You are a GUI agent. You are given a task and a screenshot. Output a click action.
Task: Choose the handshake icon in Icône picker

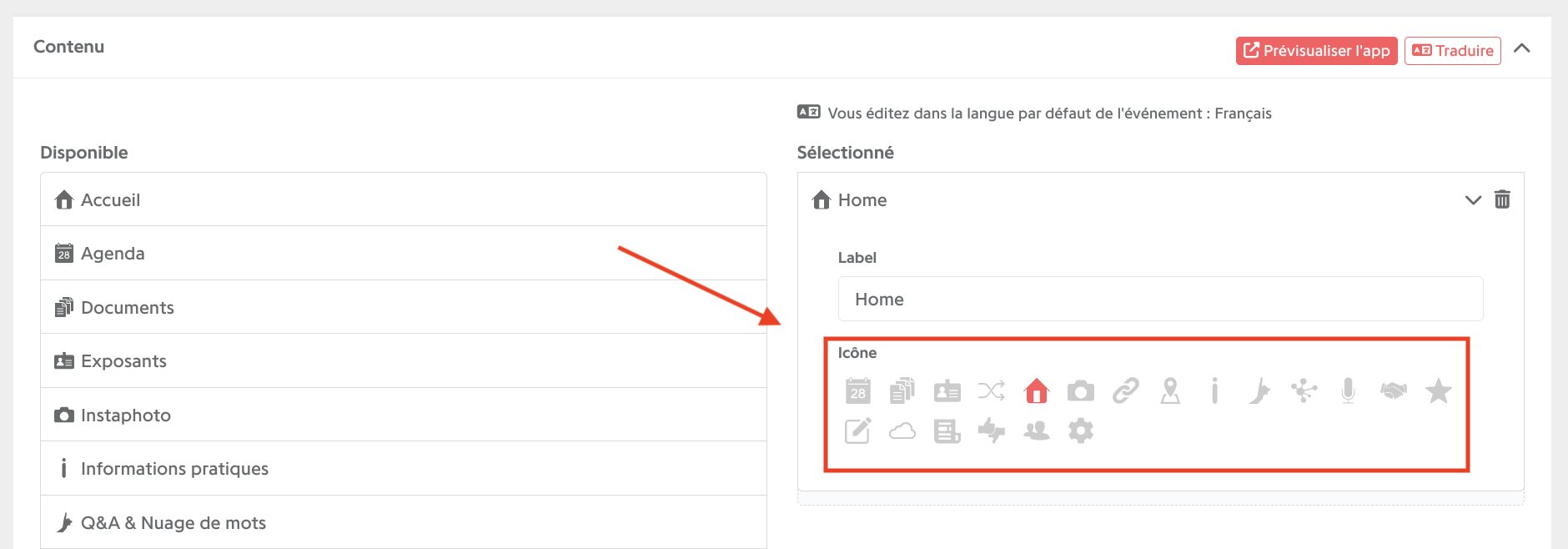pyautogui.click(x=1393, y=390)
